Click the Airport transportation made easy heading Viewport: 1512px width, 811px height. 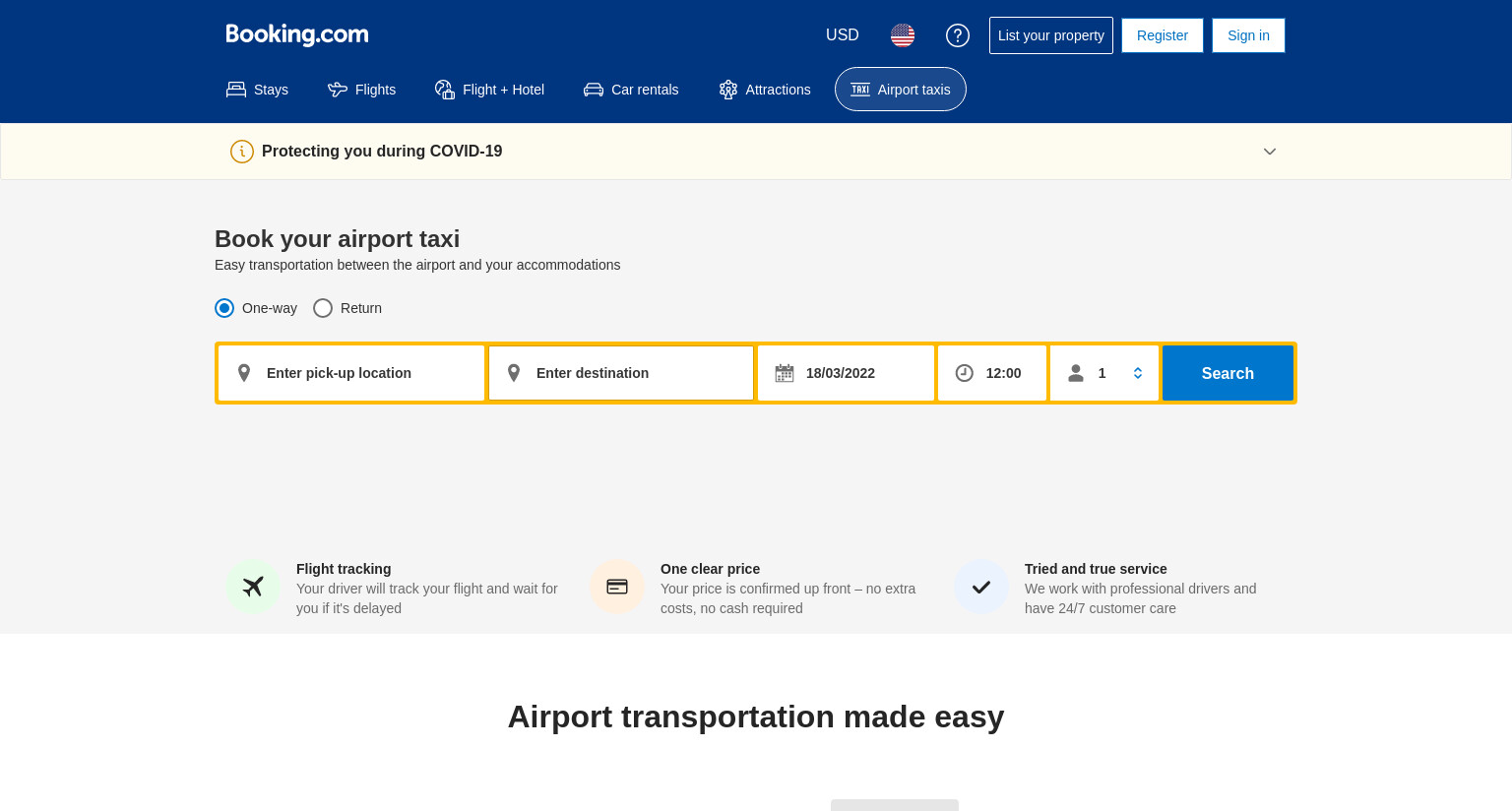(x=756, y=717)
